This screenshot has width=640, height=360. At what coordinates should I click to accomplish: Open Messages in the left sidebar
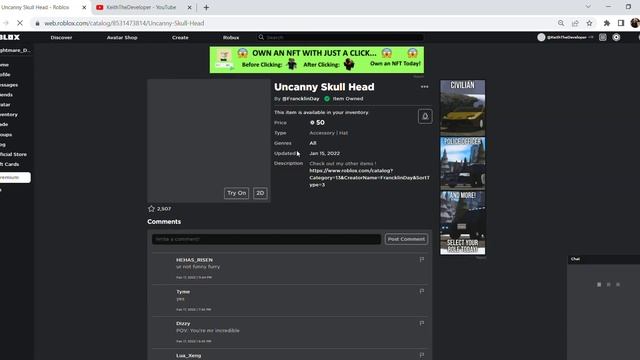(9, 85)
